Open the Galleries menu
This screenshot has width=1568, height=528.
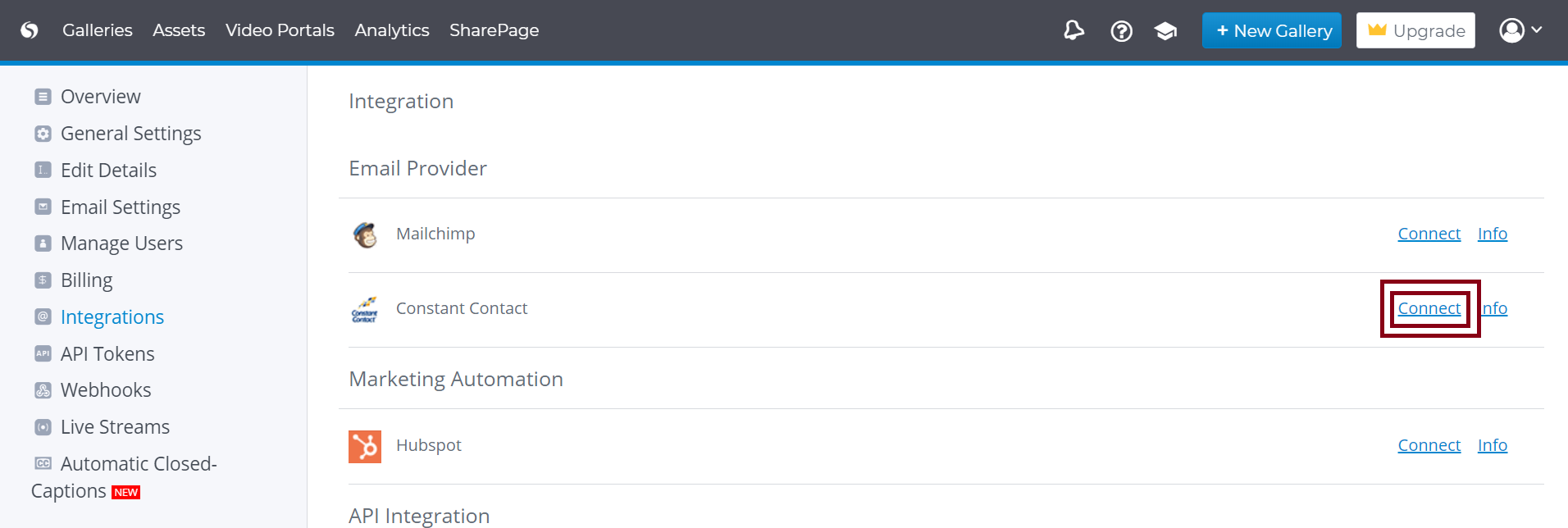pos(97,30)
